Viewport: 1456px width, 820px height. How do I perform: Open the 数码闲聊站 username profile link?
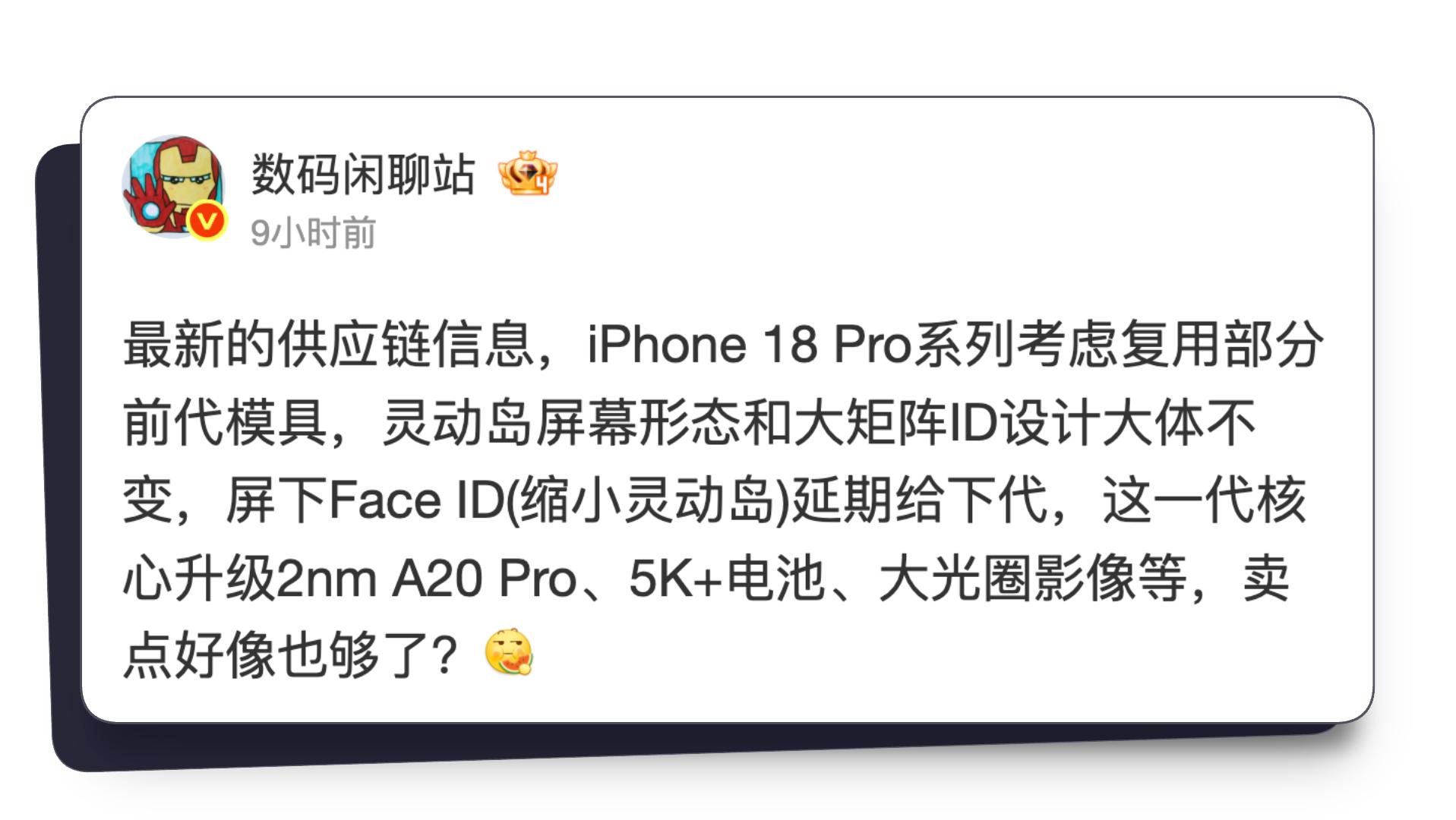click(x=363, y=174)
